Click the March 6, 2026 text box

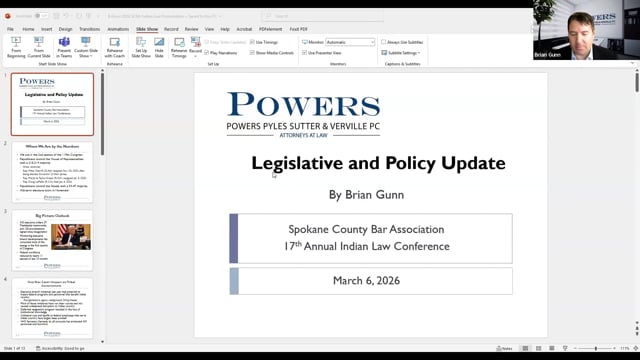coord(371,281)
